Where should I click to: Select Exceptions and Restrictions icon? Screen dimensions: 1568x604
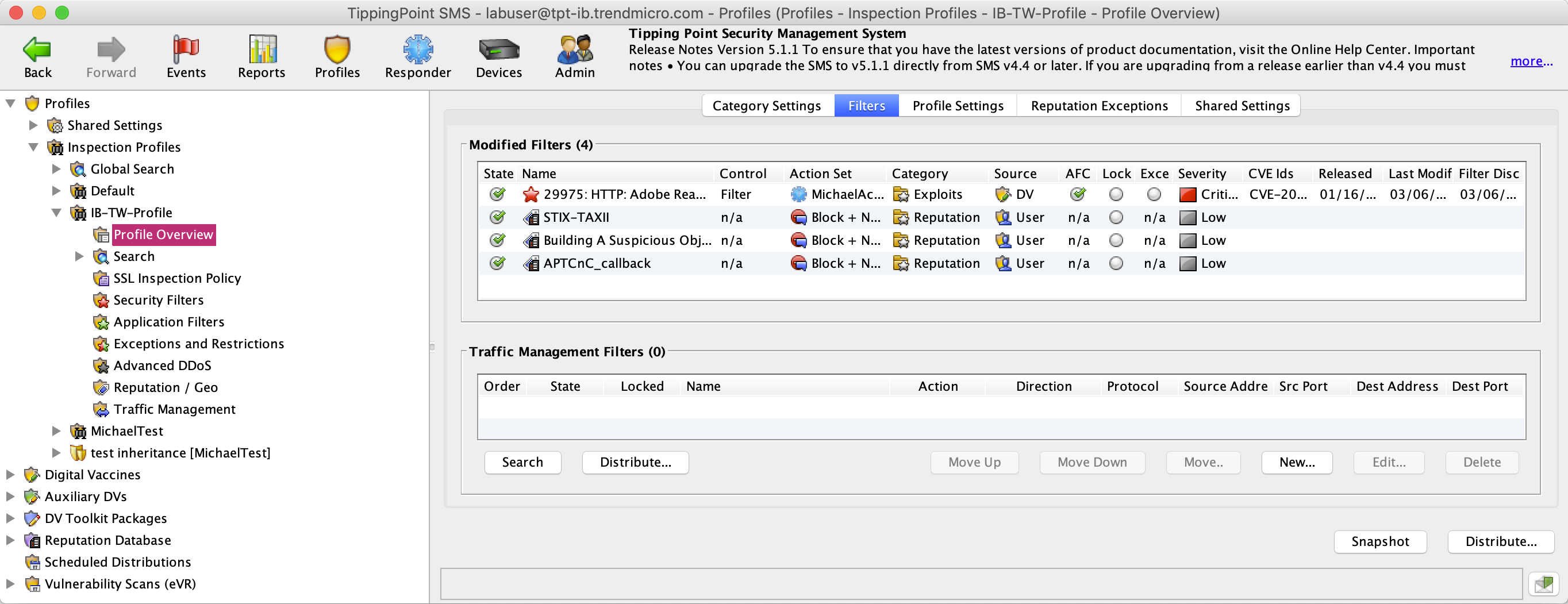coord(101,344)
